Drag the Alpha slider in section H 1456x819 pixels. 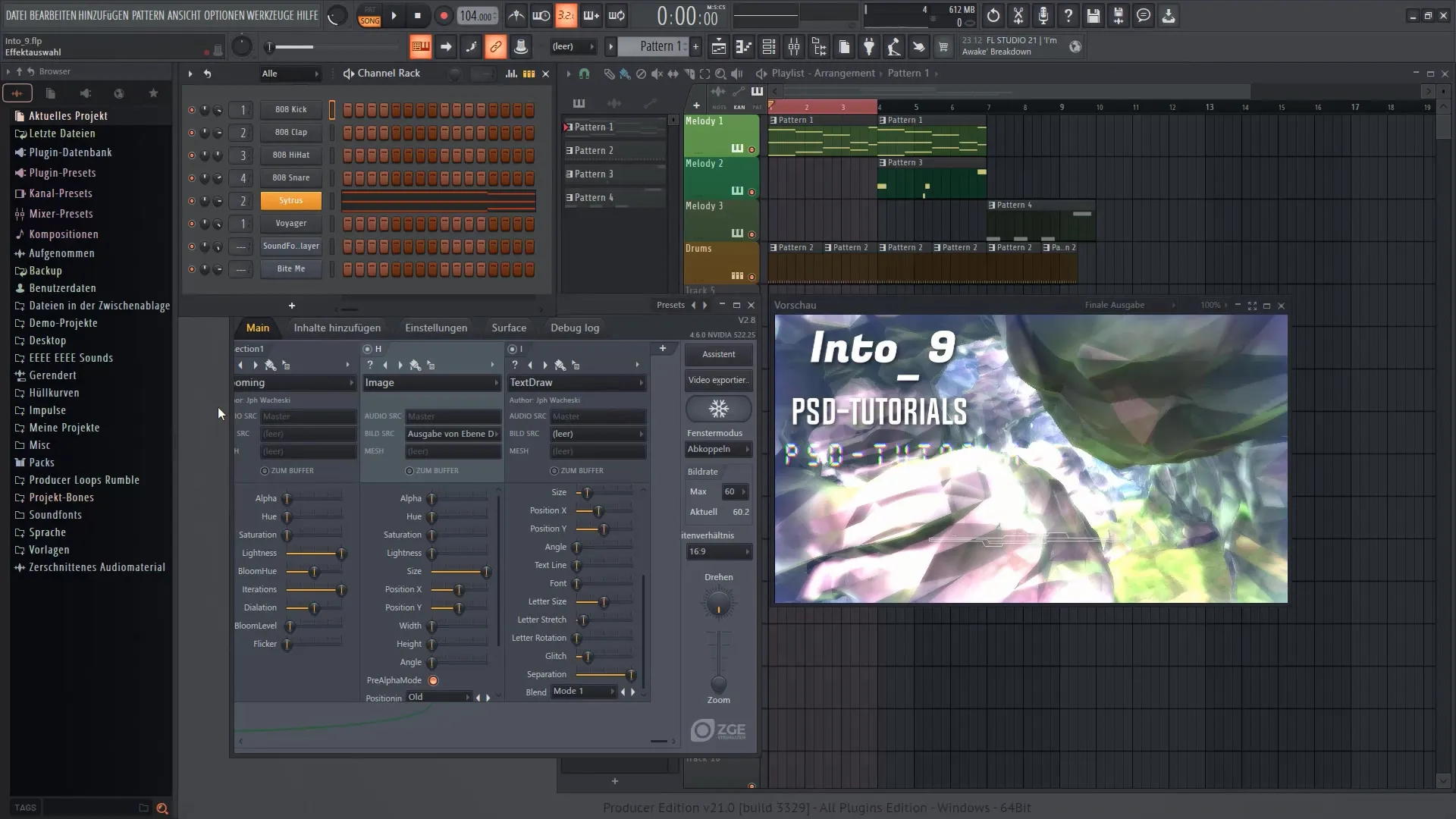432,498
